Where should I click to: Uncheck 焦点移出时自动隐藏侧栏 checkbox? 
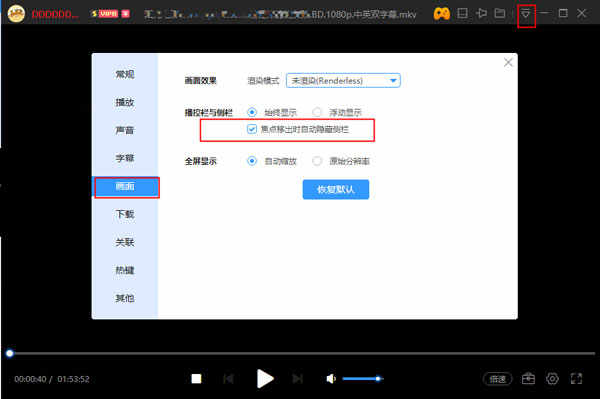point(252,129)
